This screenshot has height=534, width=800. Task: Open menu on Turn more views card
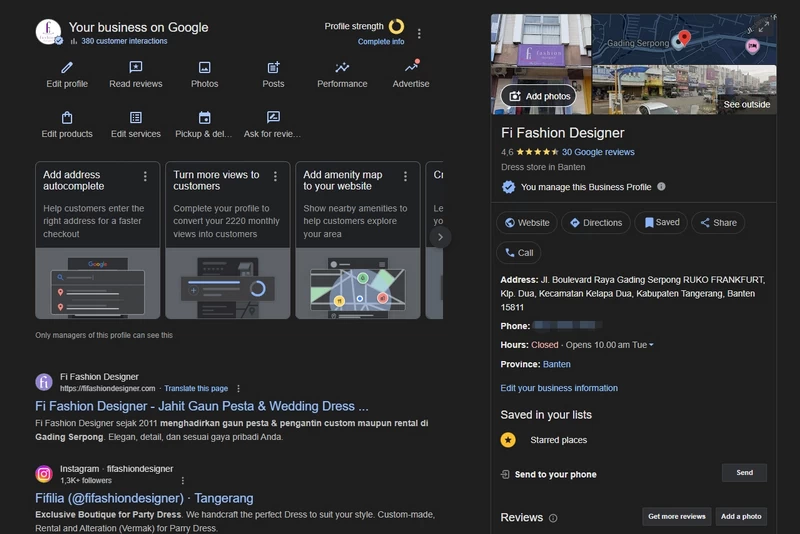(276, 176)
